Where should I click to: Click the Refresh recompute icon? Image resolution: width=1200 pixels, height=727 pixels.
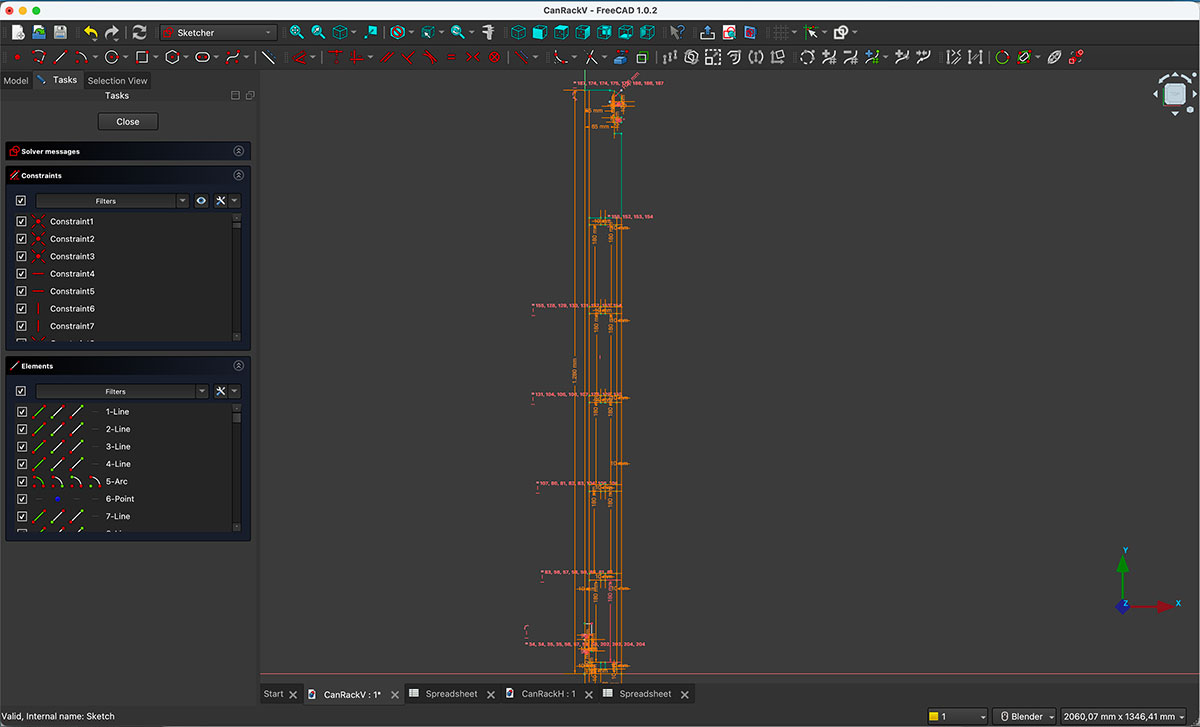click(139, 33)
